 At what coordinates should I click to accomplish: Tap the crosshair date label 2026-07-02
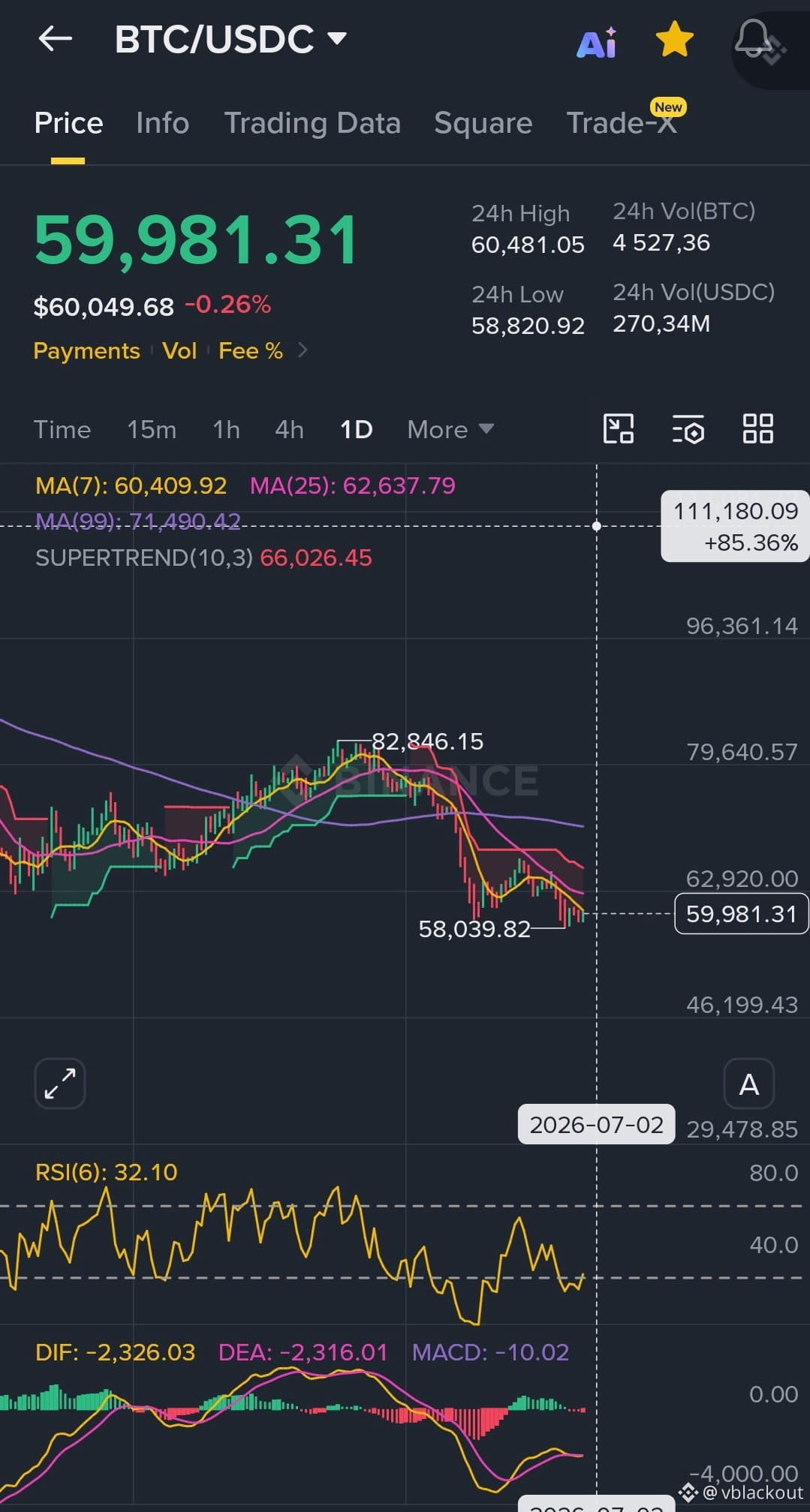click(596, 1125)
